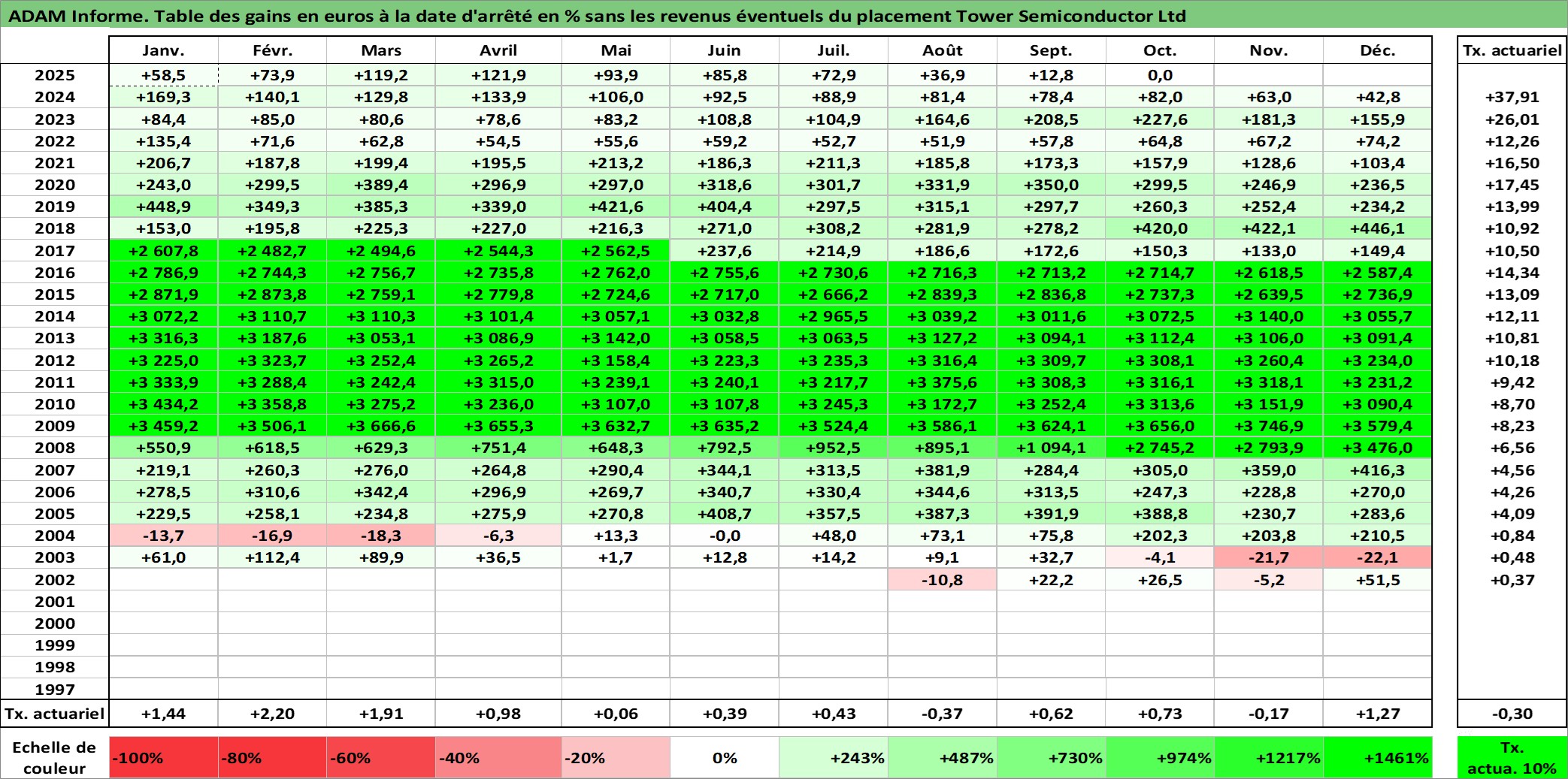Image resolution: width=1568 pixels, height=779 pixels.
Task: Select the 2025 row label
Action: click(55, 75)
